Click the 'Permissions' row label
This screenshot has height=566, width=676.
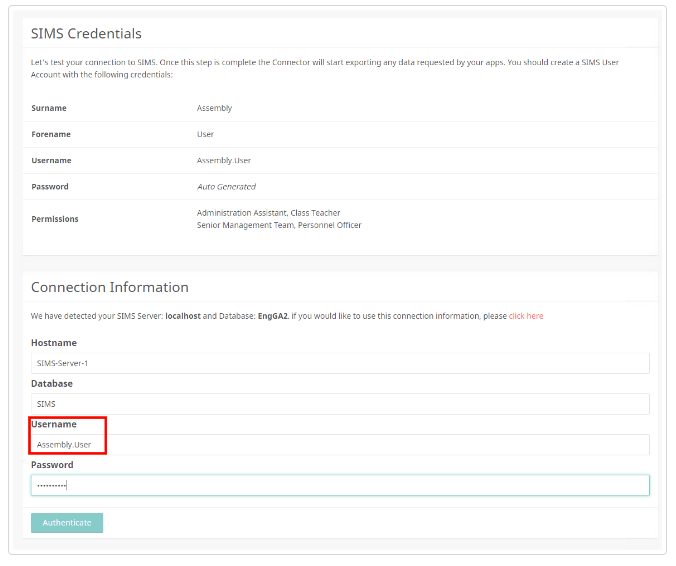55,219
